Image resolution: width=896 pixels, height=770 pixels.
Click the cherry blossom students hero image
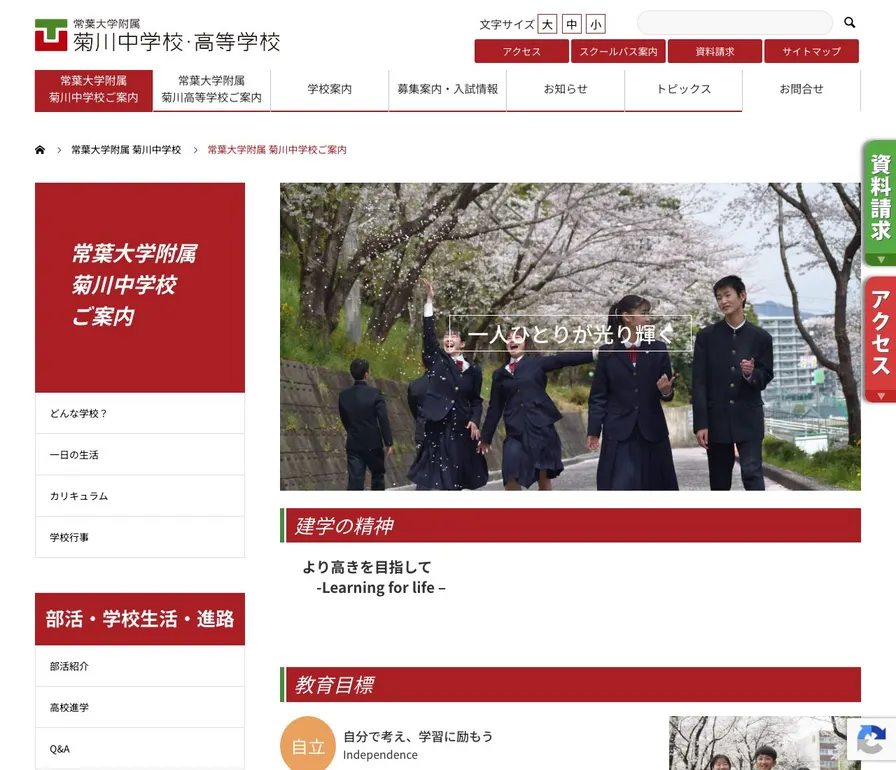(570, 336)
